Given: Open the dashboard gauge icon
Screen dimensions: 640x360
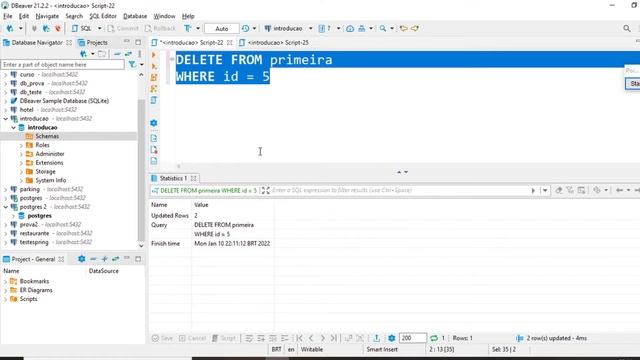Looking at the screenshot, I should coord(350,29).
